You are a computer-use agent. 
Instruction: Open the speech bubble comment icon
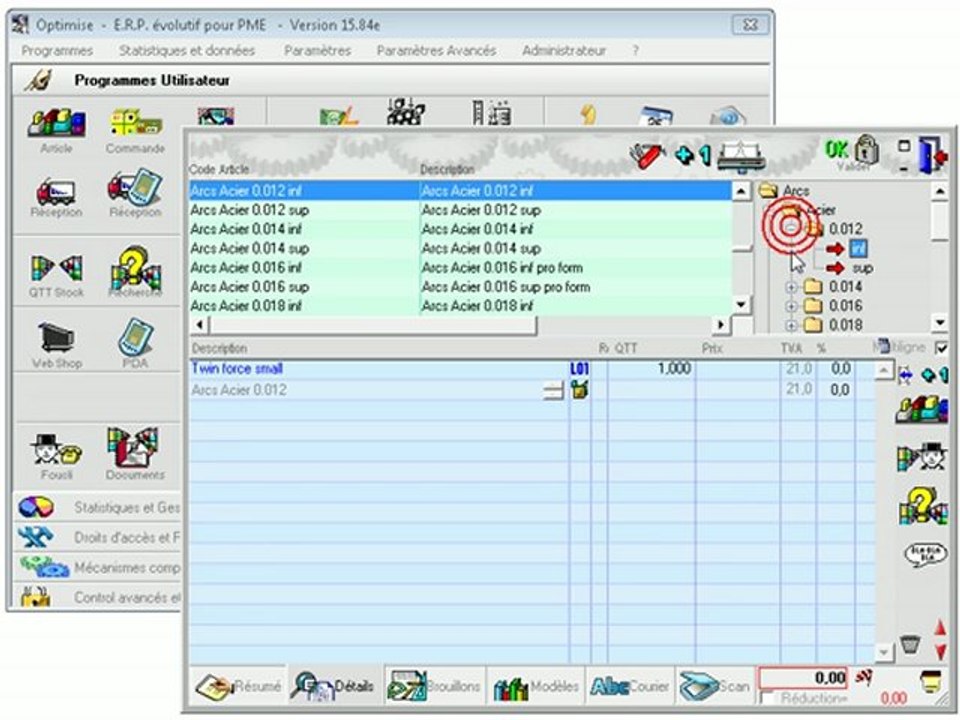[x=924, y=555]
